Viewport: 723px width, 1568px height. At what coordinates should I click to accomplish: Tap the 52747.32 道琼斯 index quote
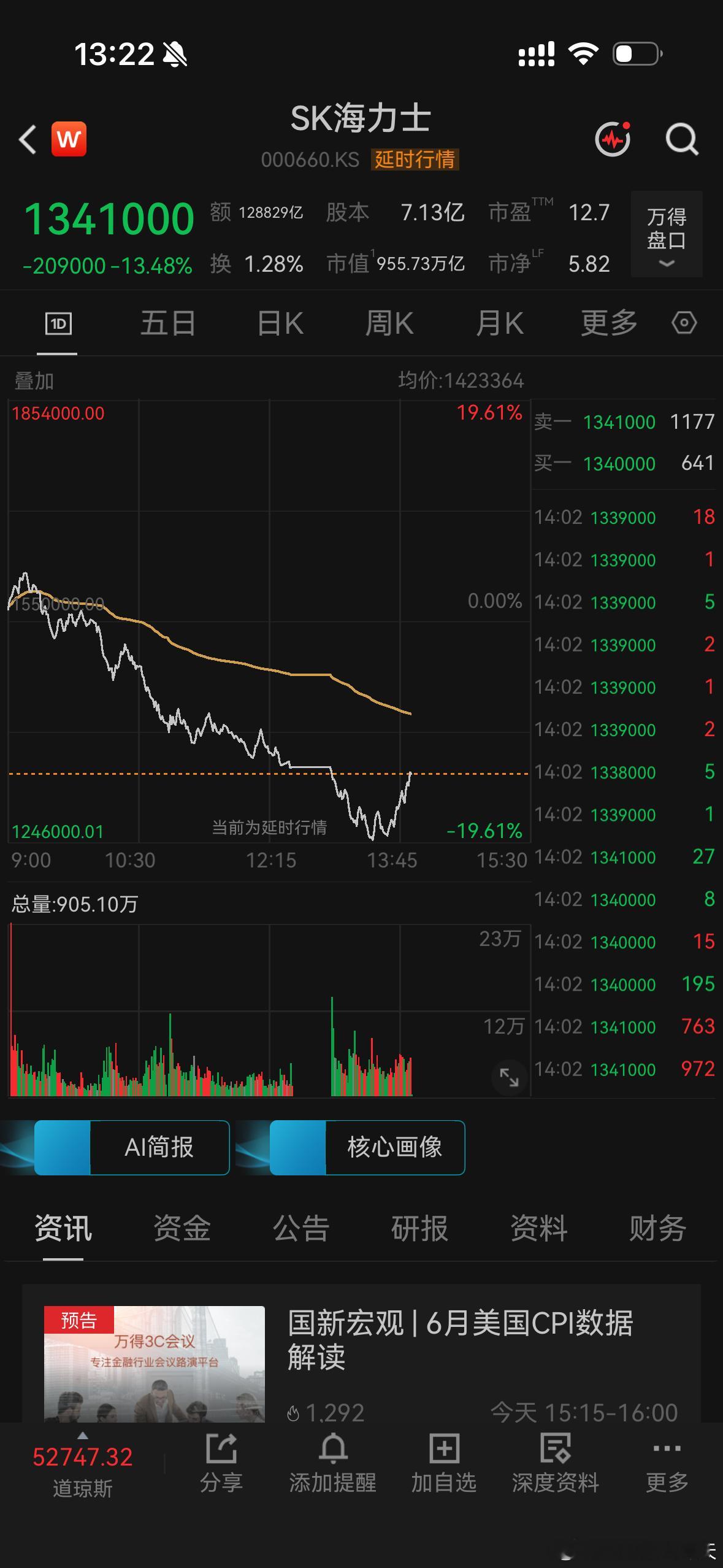click(83, 1470)
